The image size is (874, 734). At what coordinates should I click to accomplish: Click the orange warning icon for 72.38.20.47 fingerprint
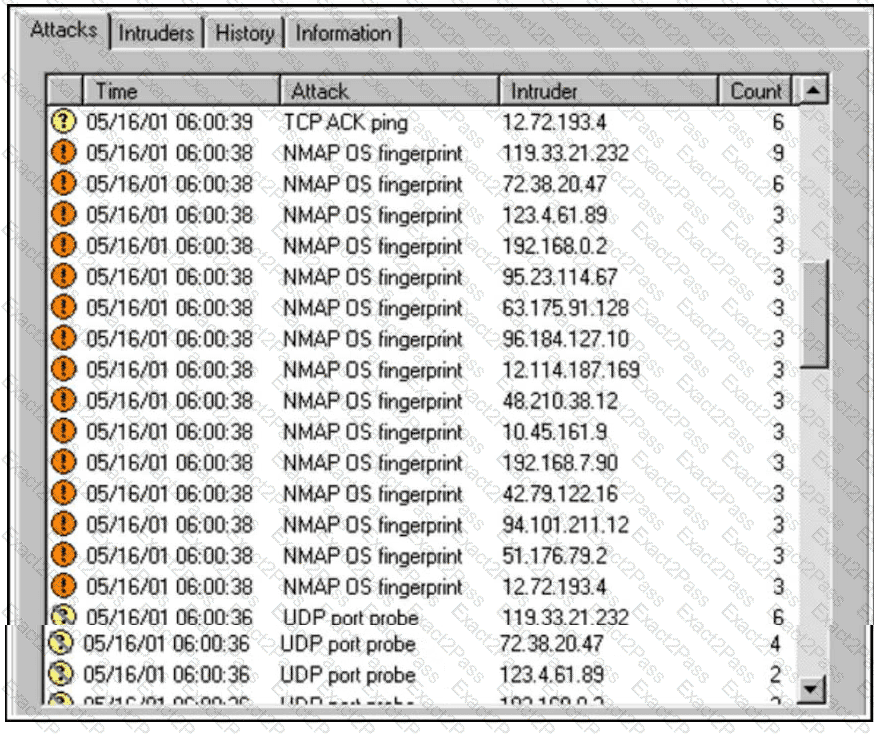[x=63, y=184]
